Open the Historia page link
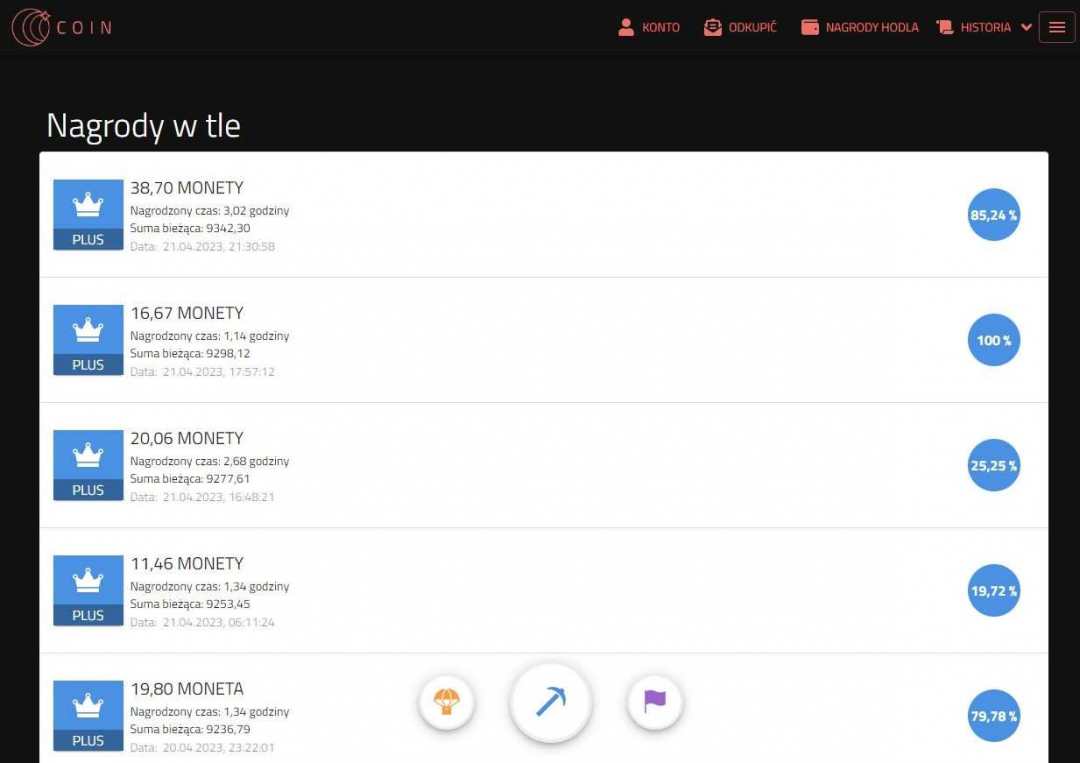 coord(984,27)
